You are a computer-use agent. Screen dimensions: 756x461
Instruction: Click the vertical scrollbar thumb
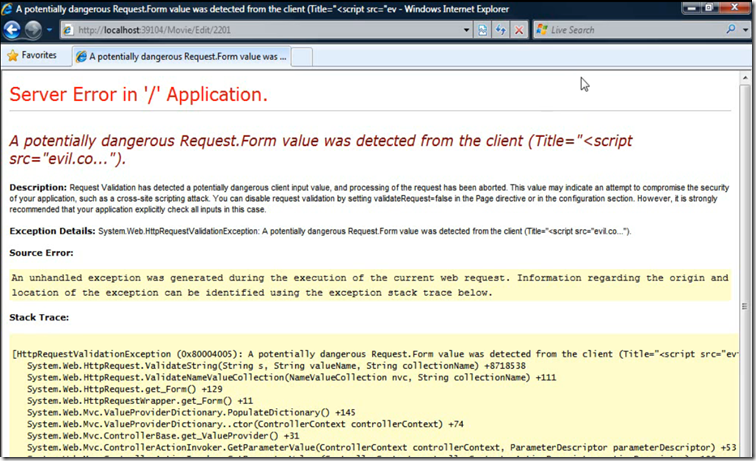[x=745, y=306]
